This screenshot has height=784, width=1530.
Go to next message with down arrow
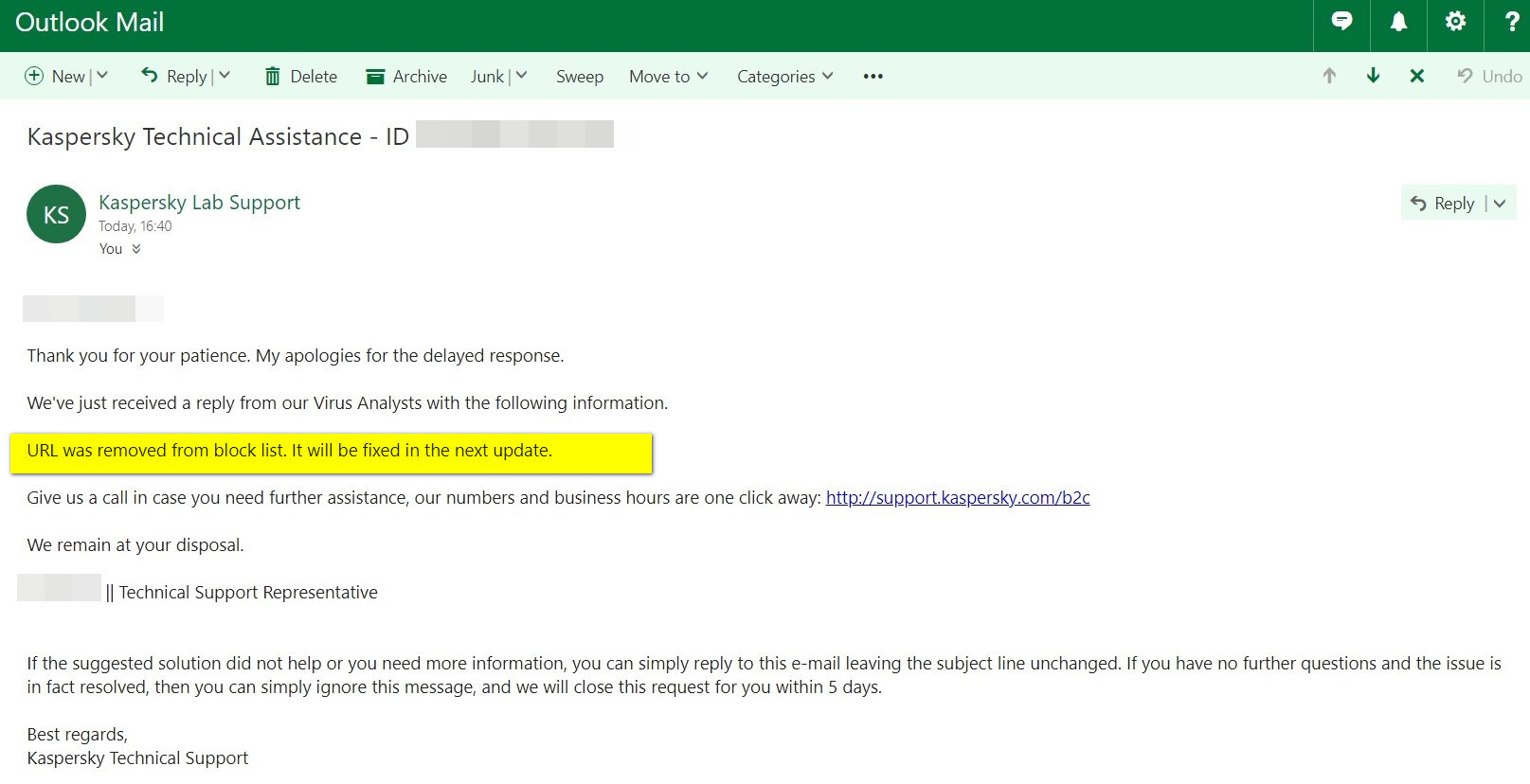coord(1373,76)
